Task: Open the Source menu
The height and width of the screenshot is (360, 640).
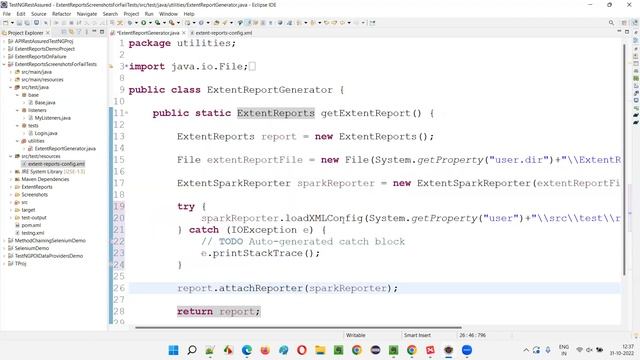Action: 39,14
